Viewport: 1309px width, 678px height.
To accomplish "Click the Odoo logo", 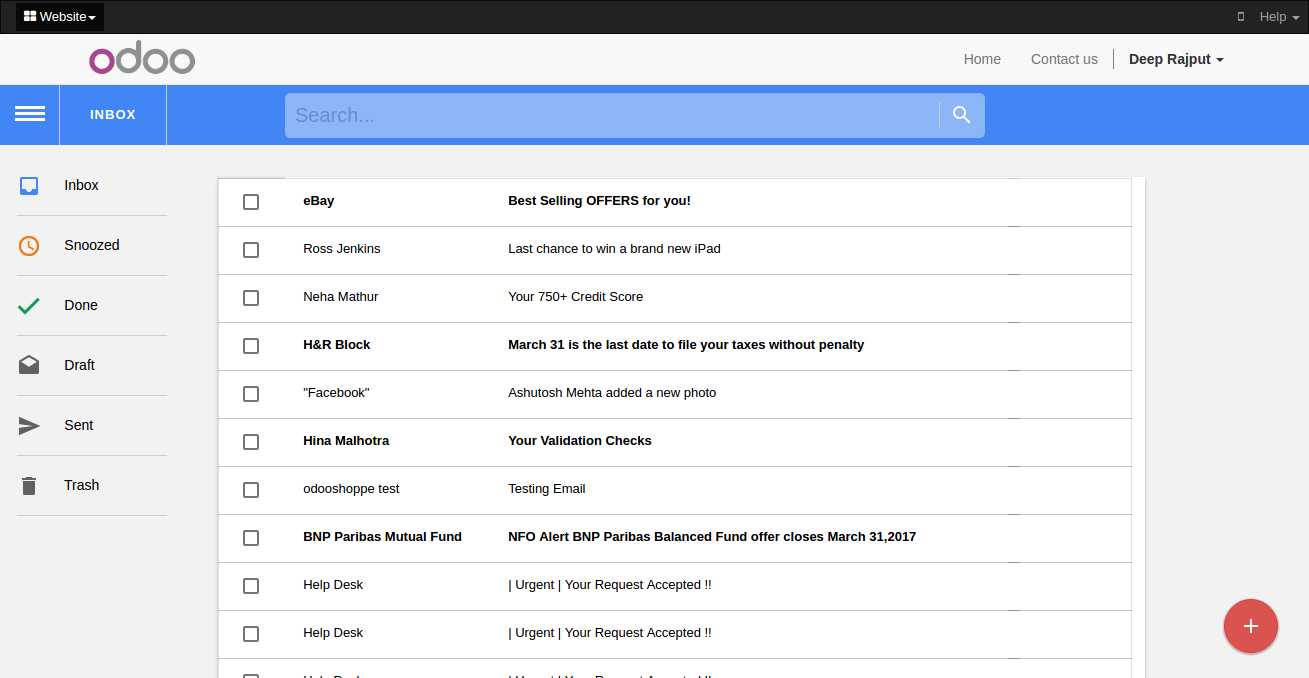I will click(x=142, y=60).
